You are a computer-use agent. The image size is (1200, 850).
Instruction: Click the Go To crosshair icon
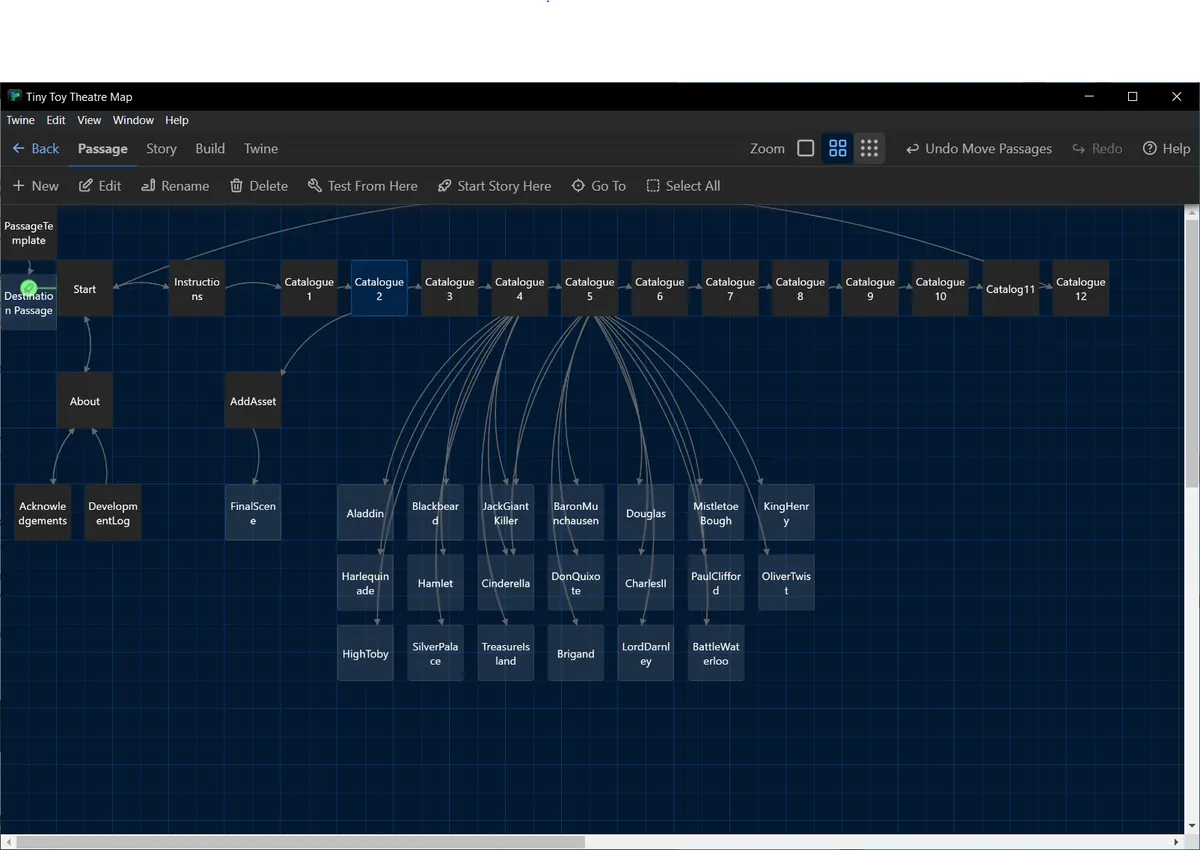578,186
